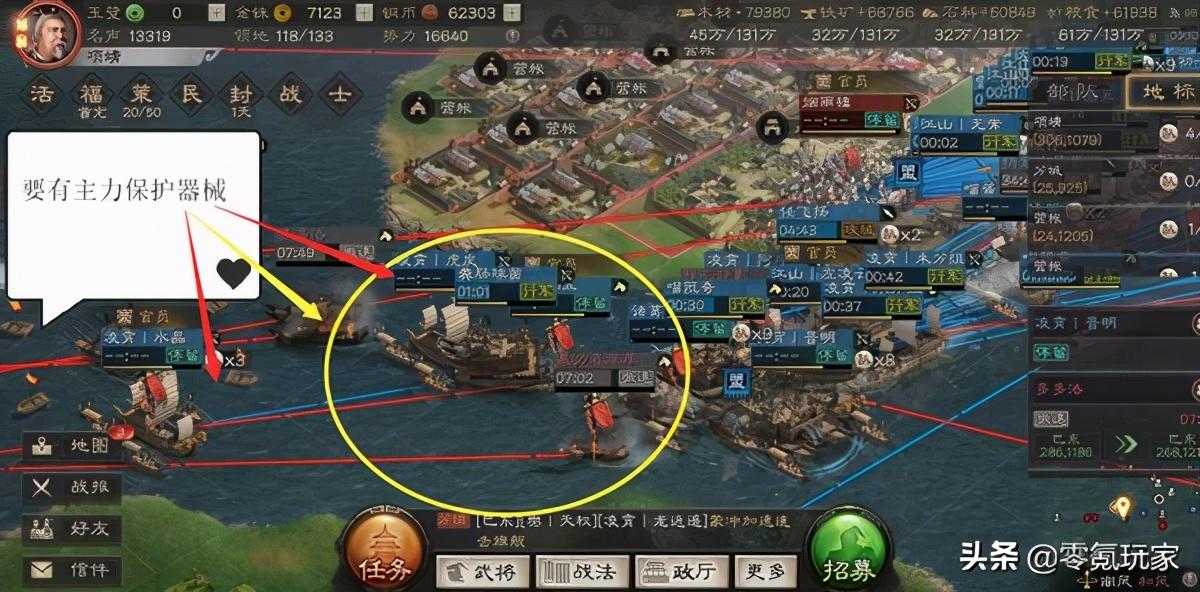Click the round 任务 button
This screenshot has height=592, width=1200.
click(385, 552)
